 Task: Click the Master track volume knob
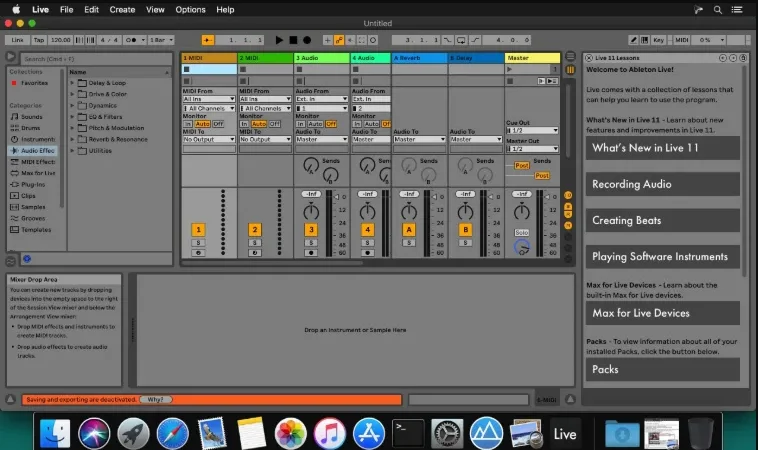[x=521, y=212]
